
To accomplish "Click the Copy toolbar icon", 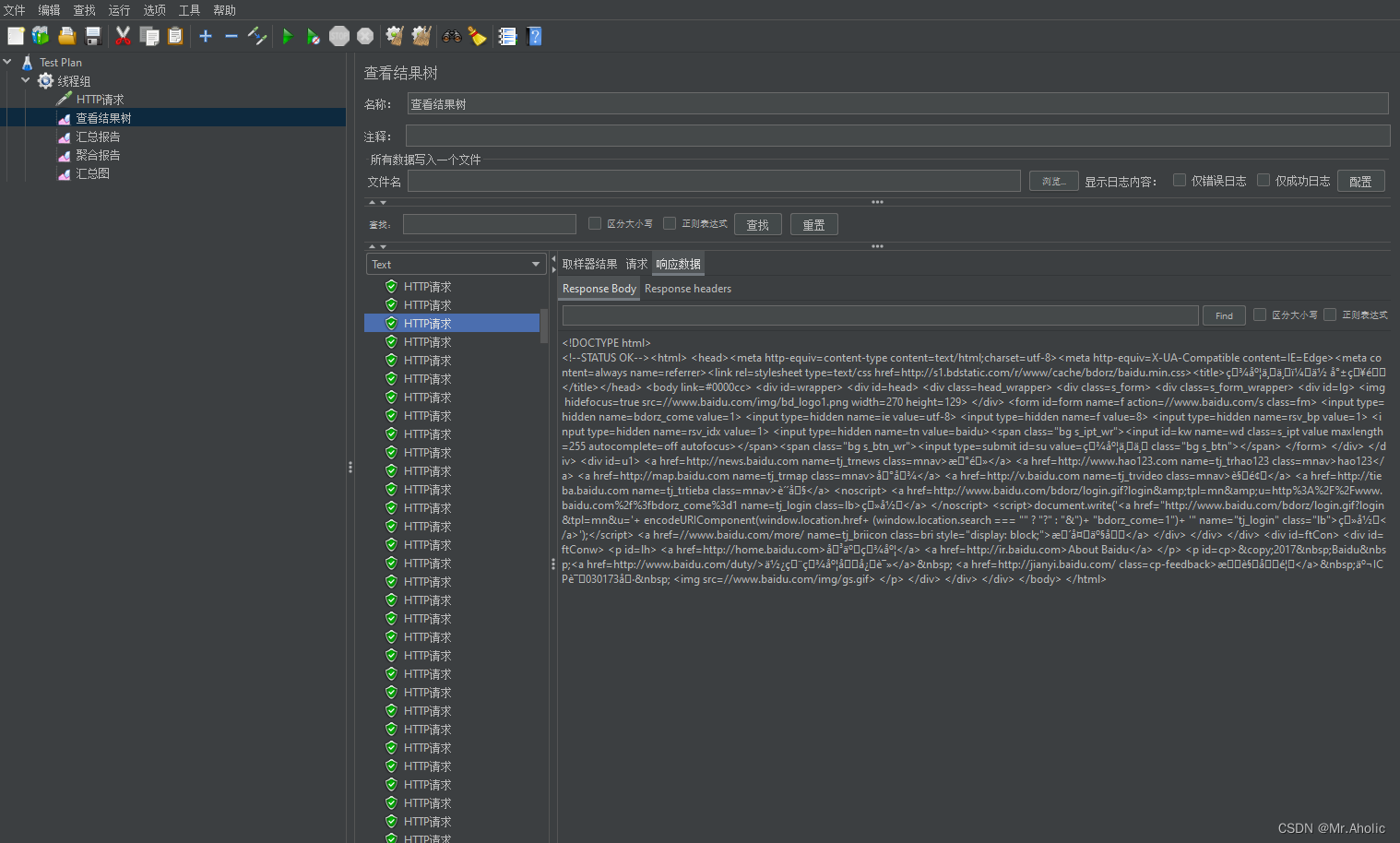I will pyautogui.click(x=148, y=36).
